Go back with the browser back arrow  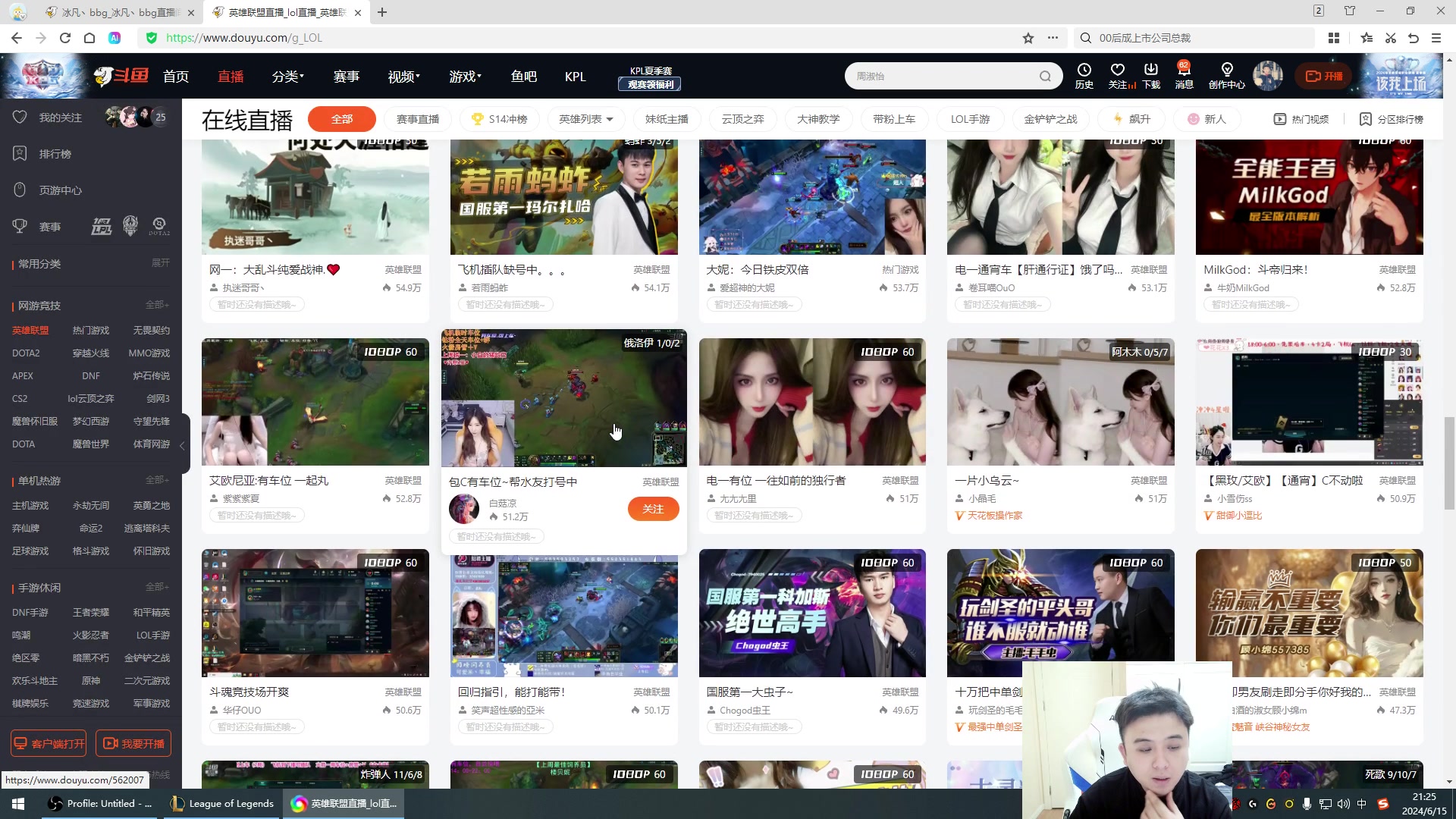(x=17, y=38)
